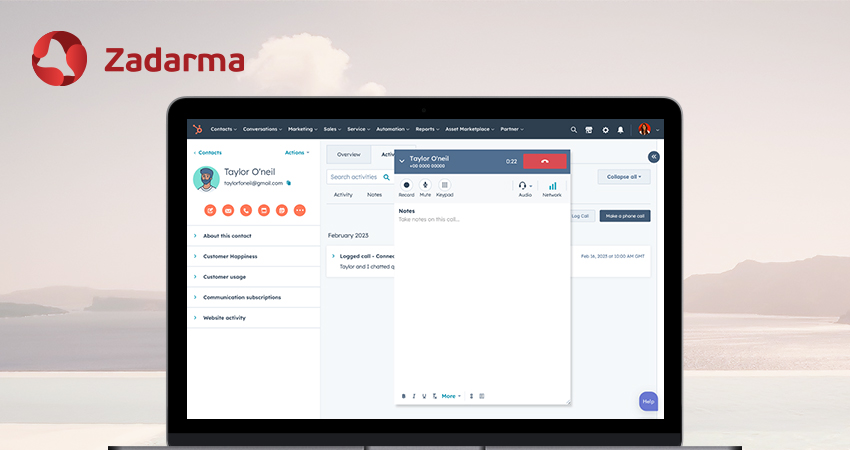Open the Collapse all dropdown
850x450 pixels.
pos(624,177)
